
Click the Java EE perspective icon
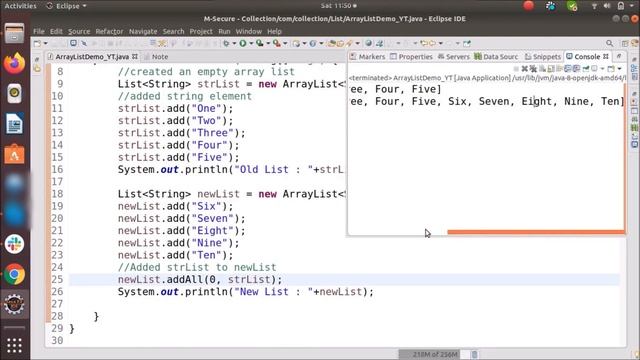pyautogui.click(x=635, y=43)
